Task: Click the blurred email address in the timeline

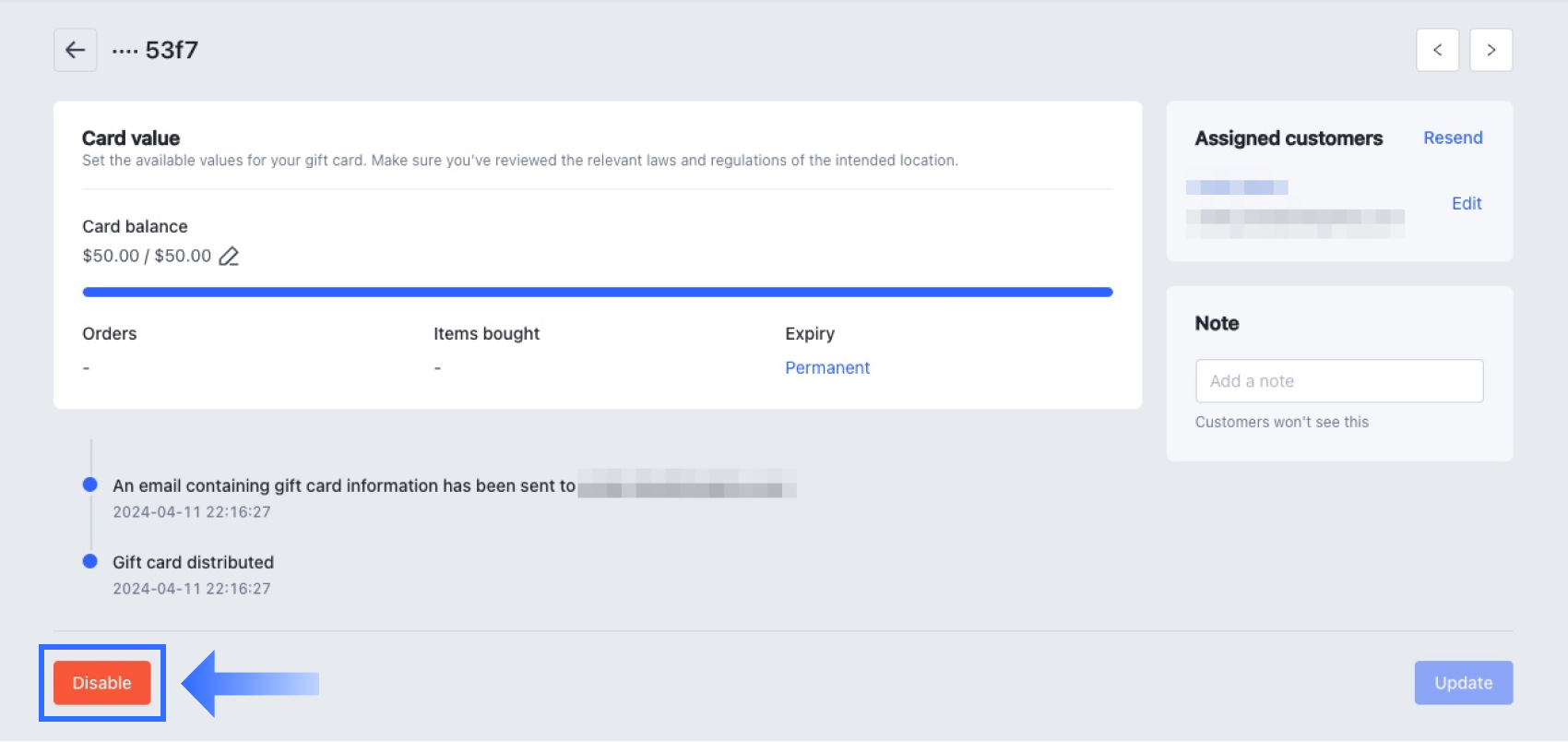Action: 687,485
